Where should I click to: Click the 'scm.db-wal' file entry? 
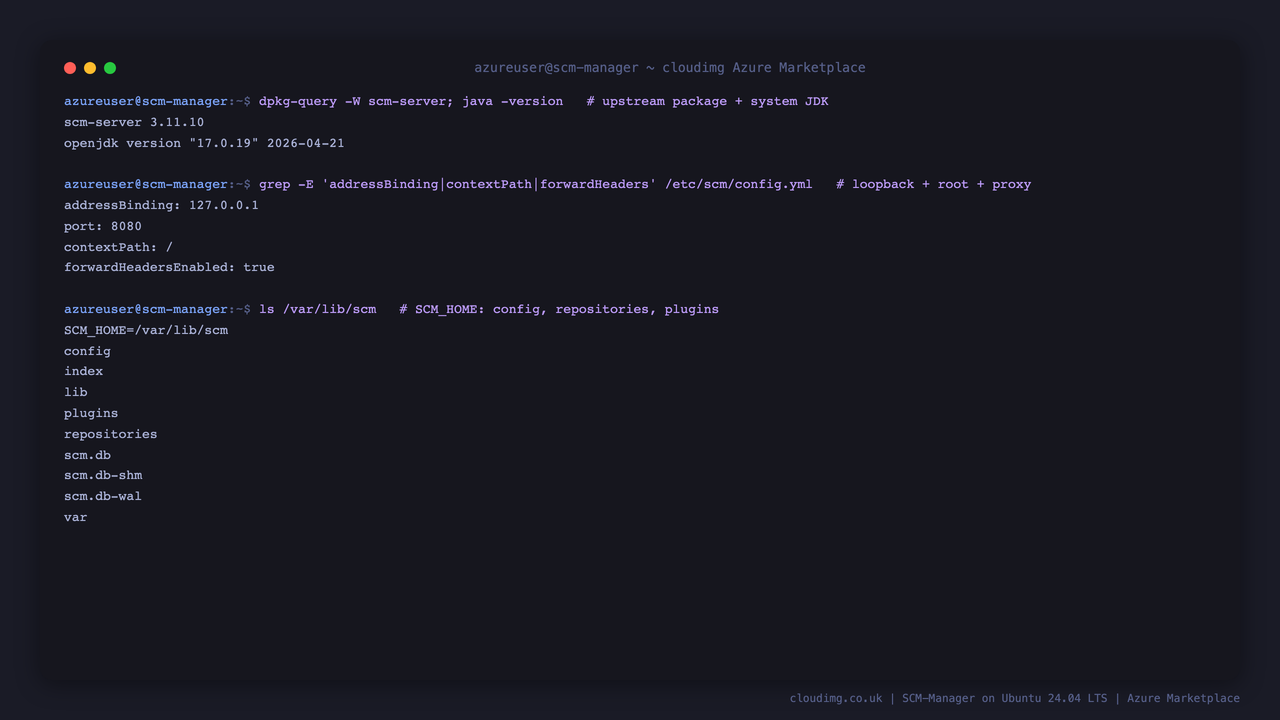103,496
